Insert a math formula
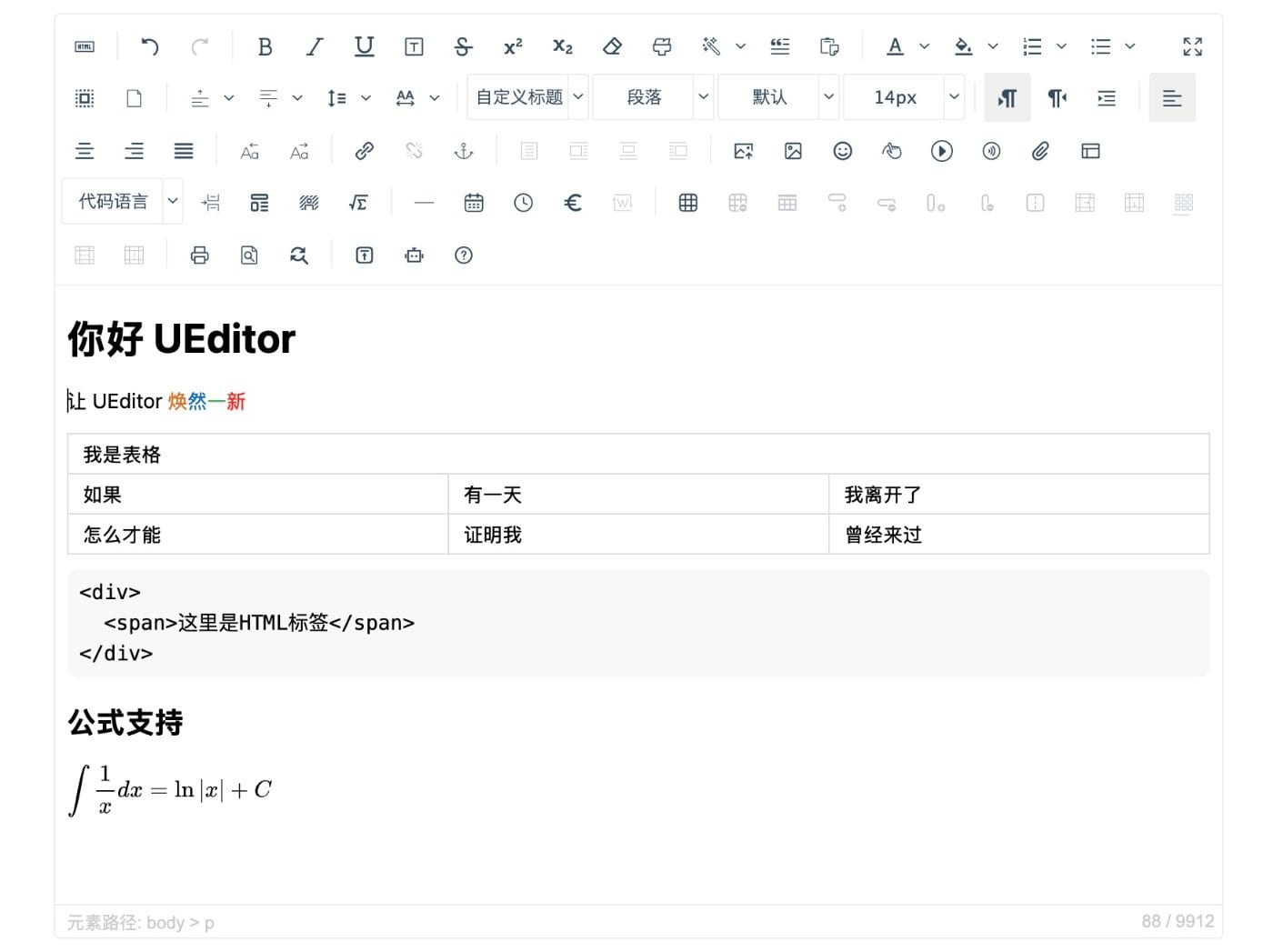The width and height of the screenshot is (1273, 952). [x=358, y=203]
